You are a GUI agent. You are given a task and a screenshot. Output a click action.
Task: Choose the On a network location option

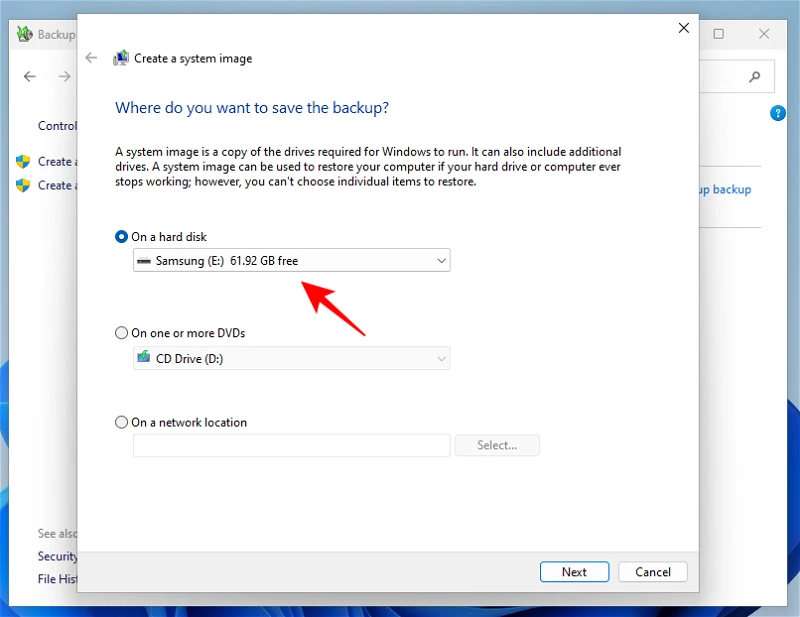122,422
